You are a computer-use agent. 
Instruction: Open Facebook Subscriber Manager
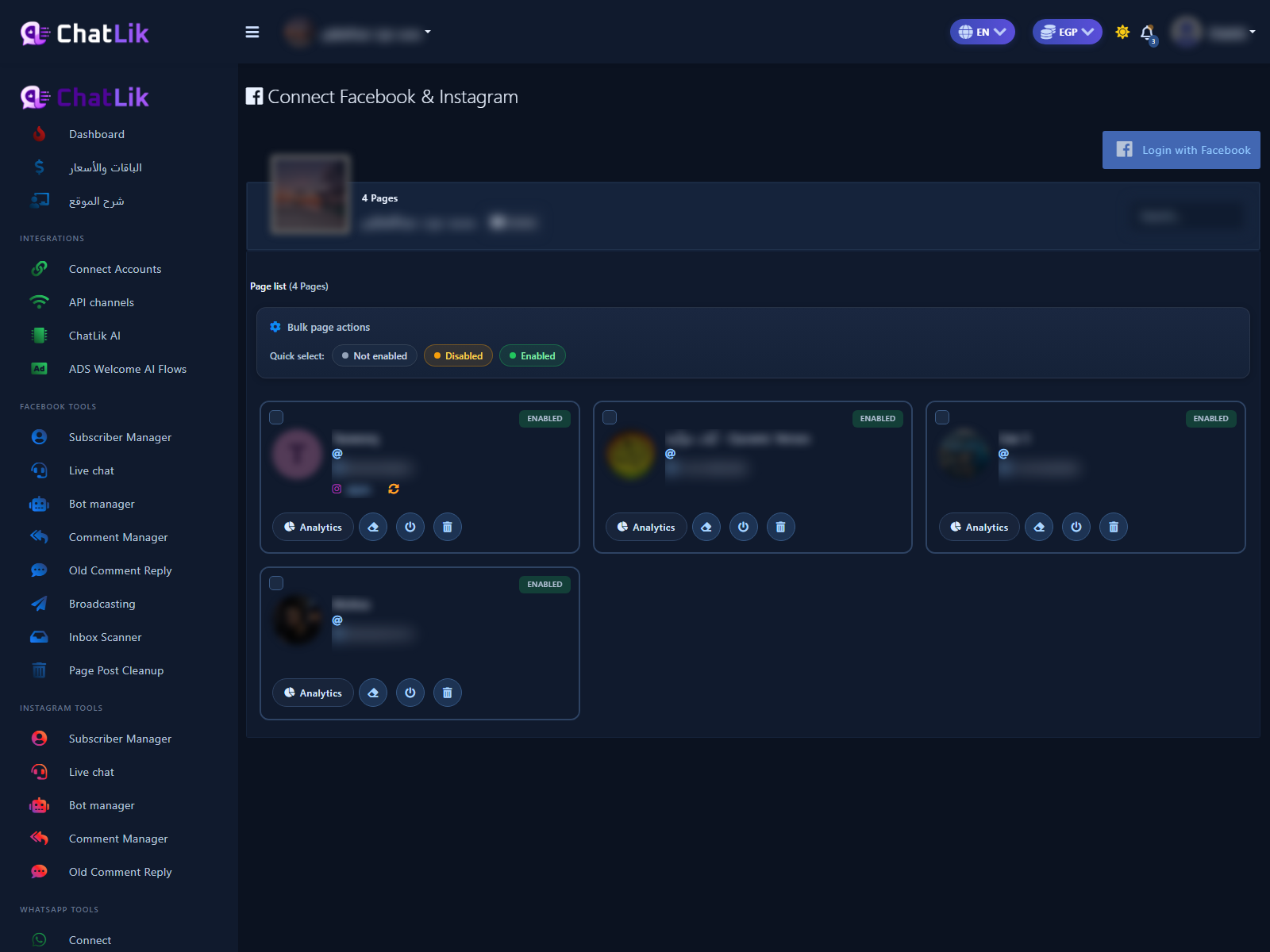(120, 437)
